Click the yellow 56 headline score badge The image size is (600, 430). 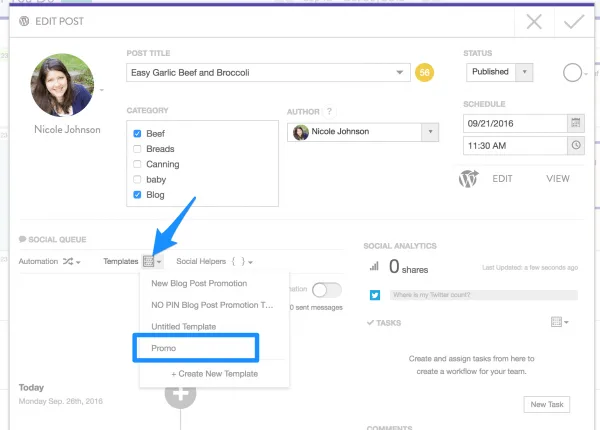424,72
